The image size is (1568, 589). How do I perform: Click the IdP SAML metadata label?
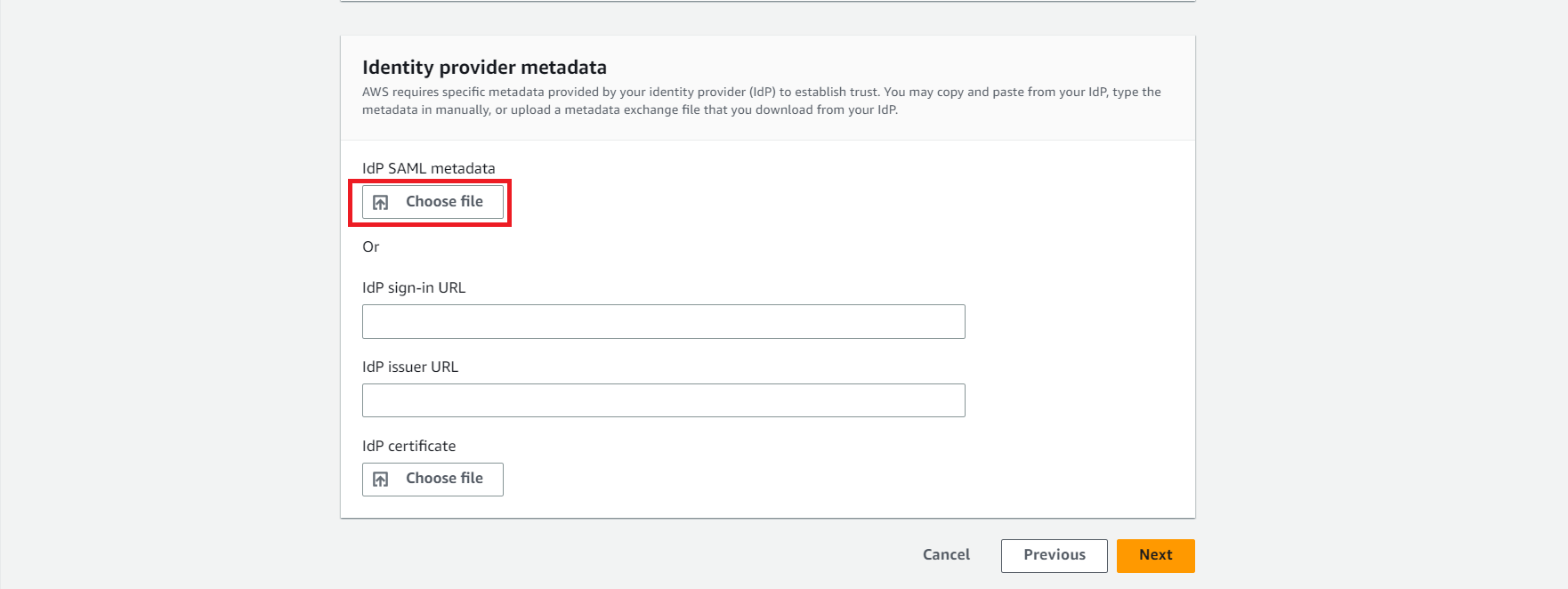click(428, 169)
